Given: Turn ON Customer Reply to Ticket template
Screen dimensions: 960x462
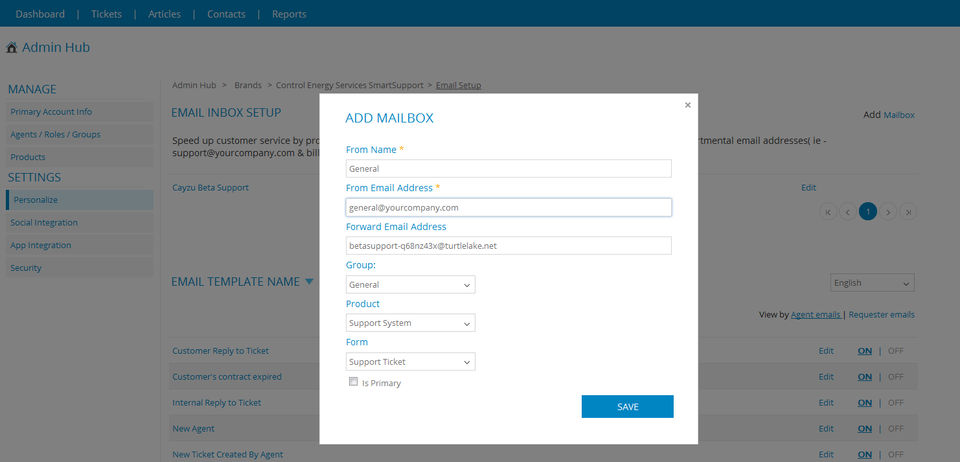Looking at the screenshot, I should (x=864, y=350).
